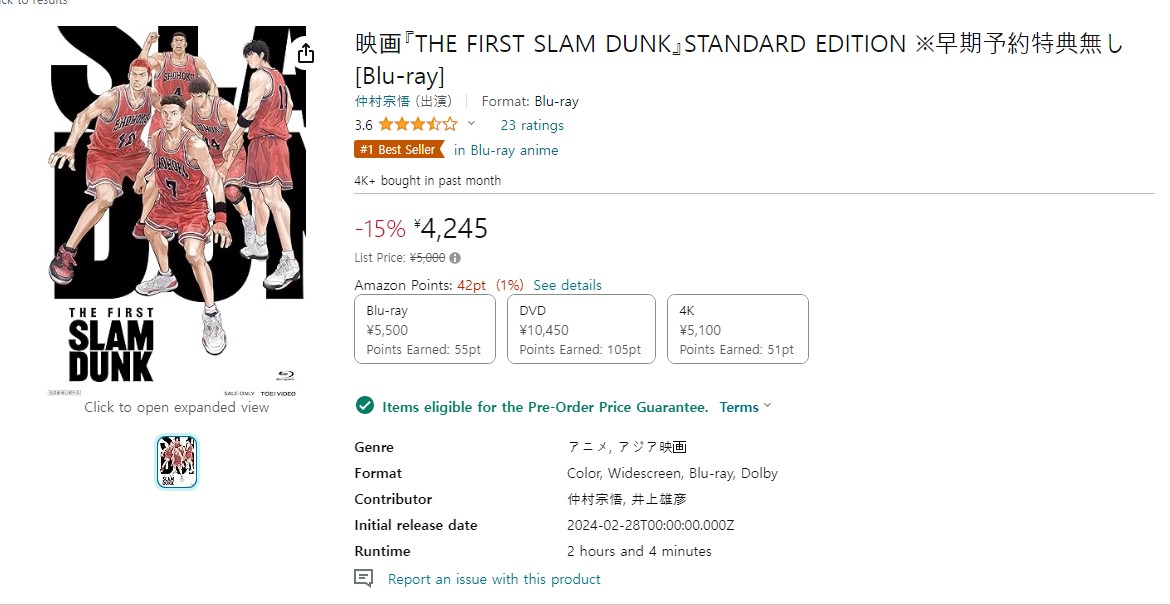Click the report issue speech bubble icon
This screenshot has height=605, width=1170.
(364, 579)
